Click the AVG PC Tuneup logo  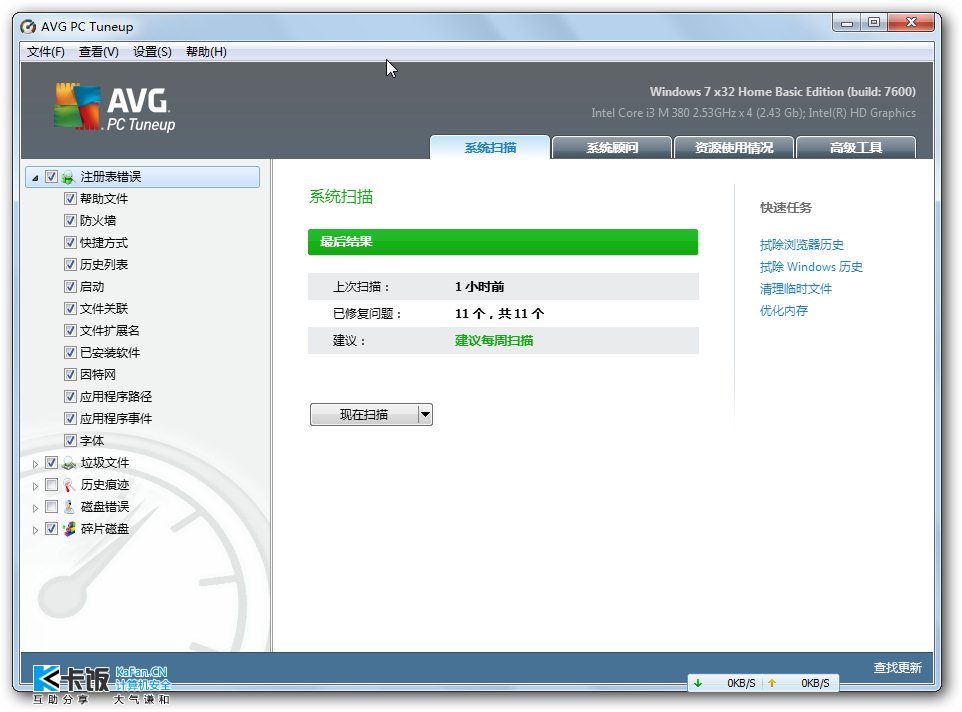coord(114,107)
